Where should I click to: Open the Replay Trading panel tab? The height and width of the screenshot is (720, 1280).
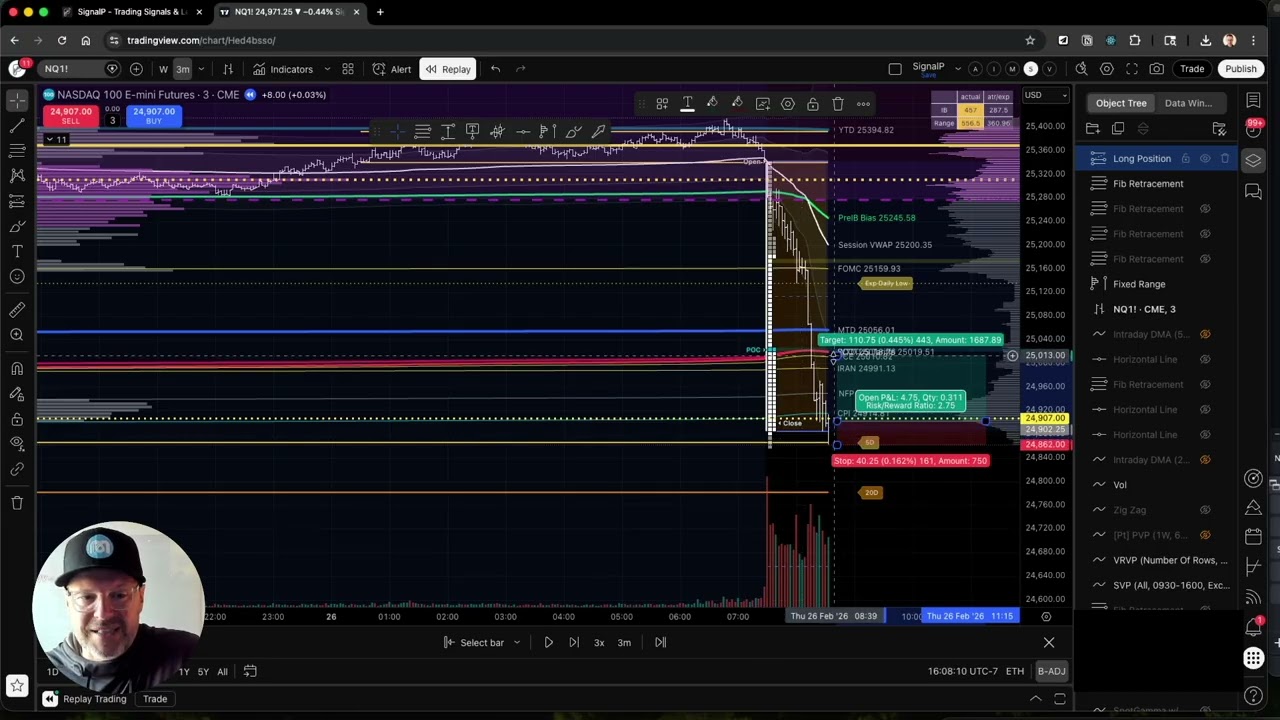point(94,699)
